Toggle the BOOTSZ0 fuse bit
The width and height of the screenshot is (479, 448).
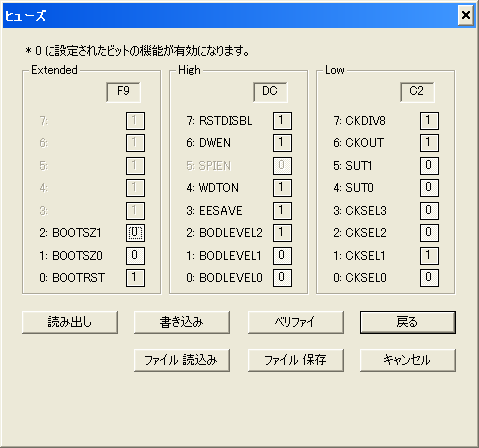coord(135,255)
